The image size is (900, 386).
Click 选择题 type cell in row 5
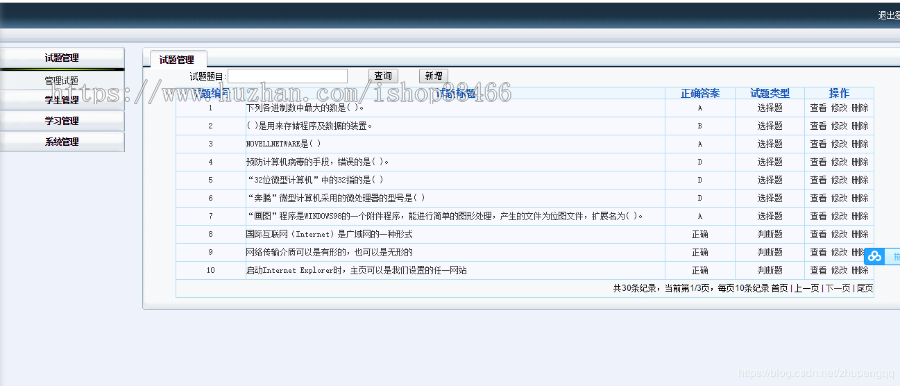point(770,180)
